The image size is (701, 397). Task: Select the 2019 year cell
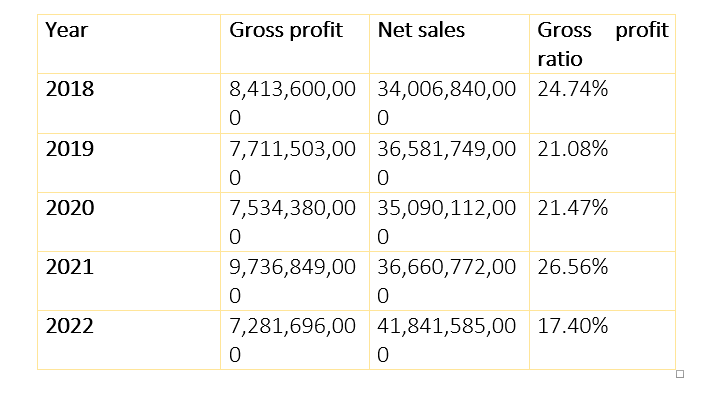click(x=129, y=163)
